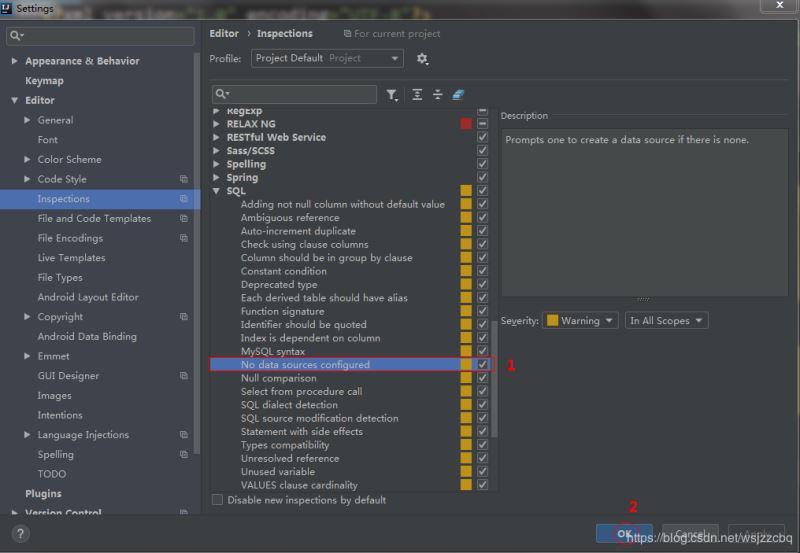The height and width of the screenshot is (553, 800).
Task: Click the help question mark button
Action: [x=20, y=534]
